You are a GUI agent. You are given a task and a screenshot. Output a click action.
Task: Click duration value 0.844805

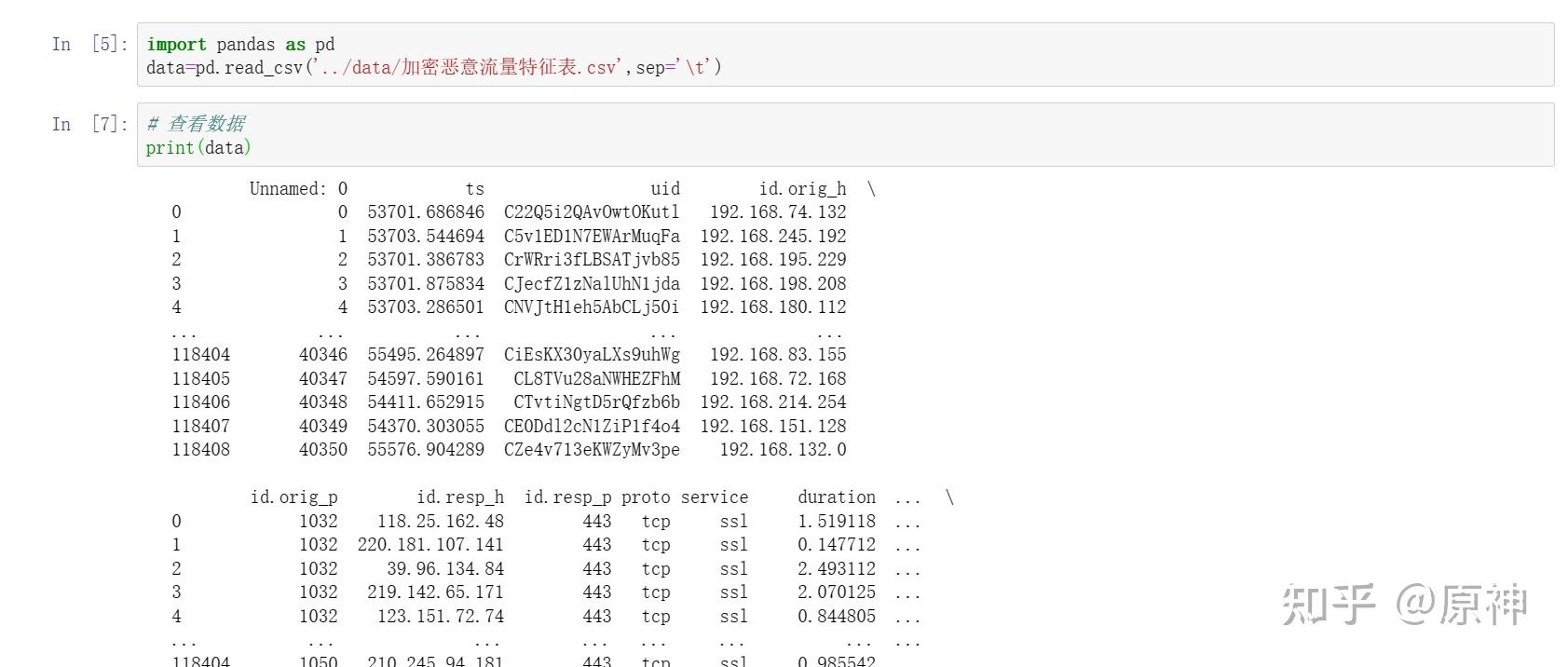(x=837, y=617)
